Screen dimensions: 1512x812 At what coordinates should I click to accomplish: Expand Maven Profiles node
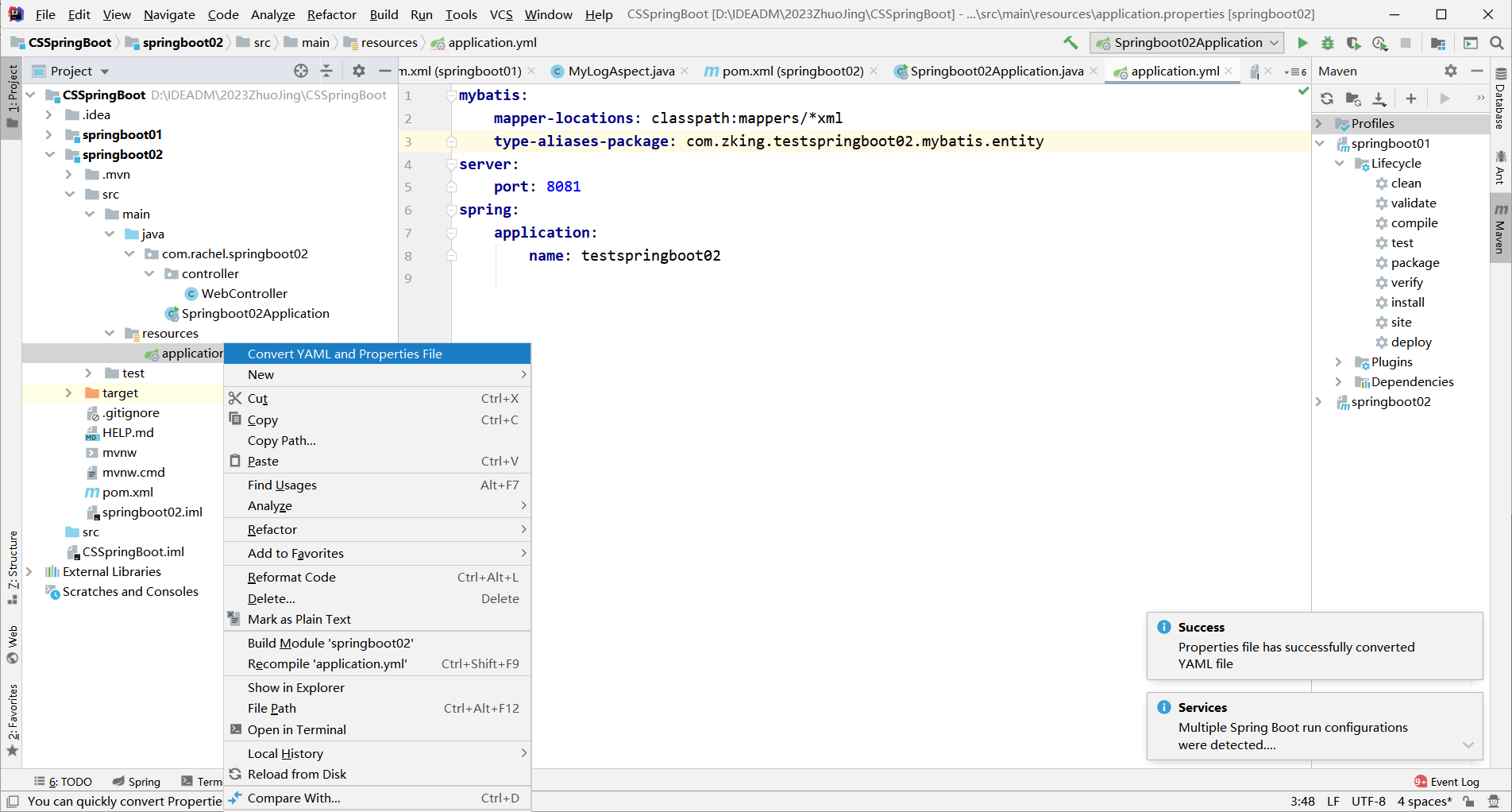pyautogui.click(x=1320, y=123)
